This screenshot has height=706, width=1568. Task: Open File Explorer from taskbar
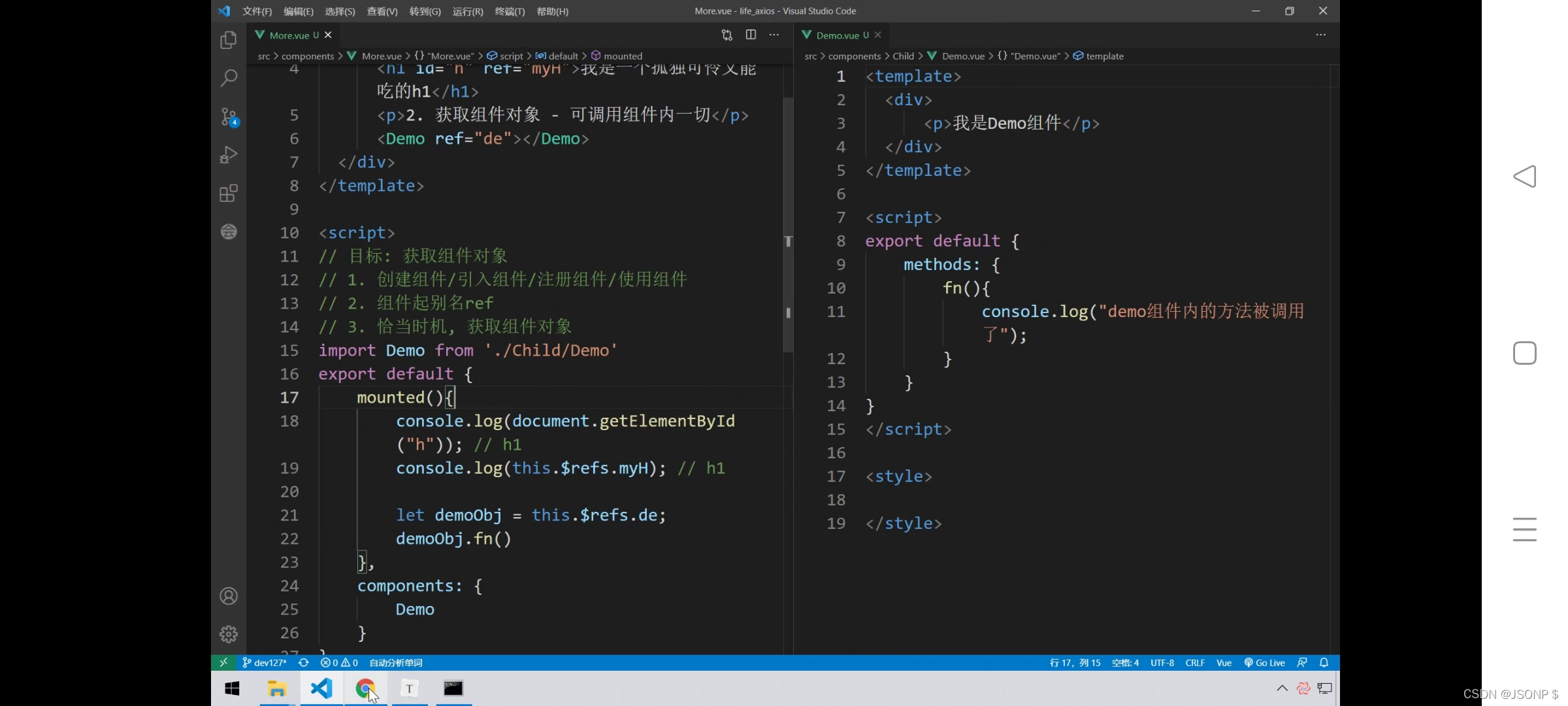(x=277, y=688)
